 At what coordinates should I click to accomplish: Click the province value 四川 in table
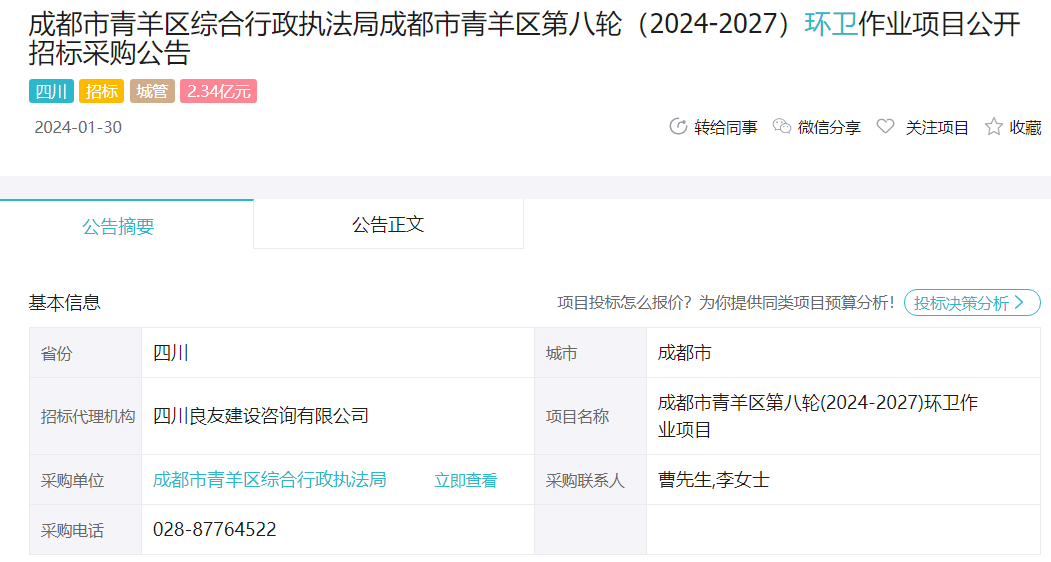171,353
